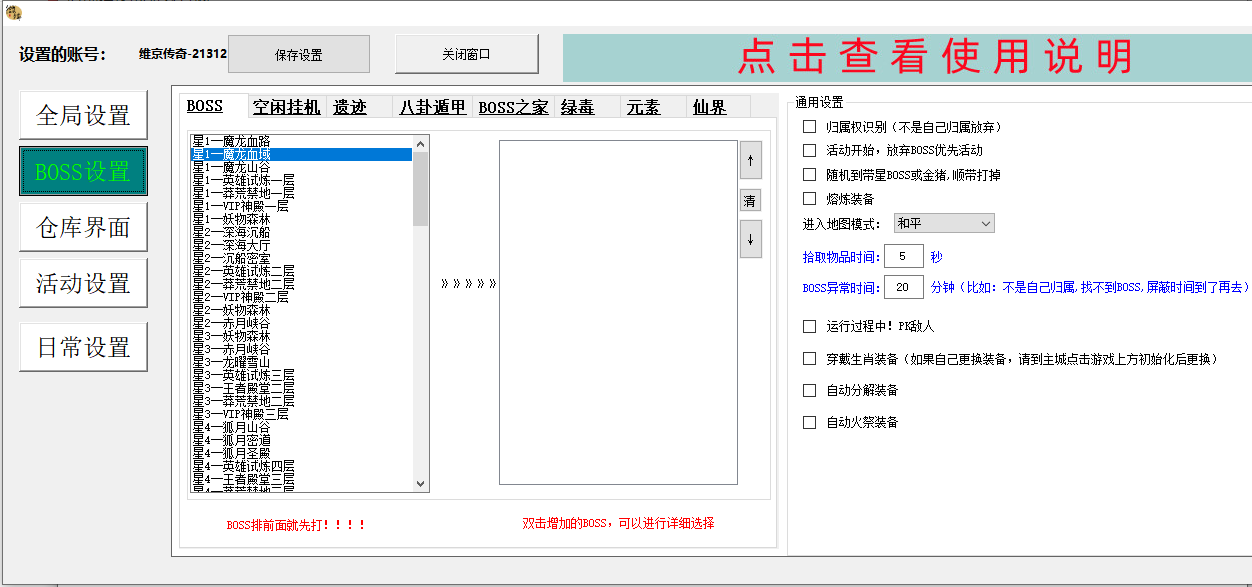
Task: Click the up arrow to move BOSS higher
Action: pyautogui.click(x=751, y=160)
